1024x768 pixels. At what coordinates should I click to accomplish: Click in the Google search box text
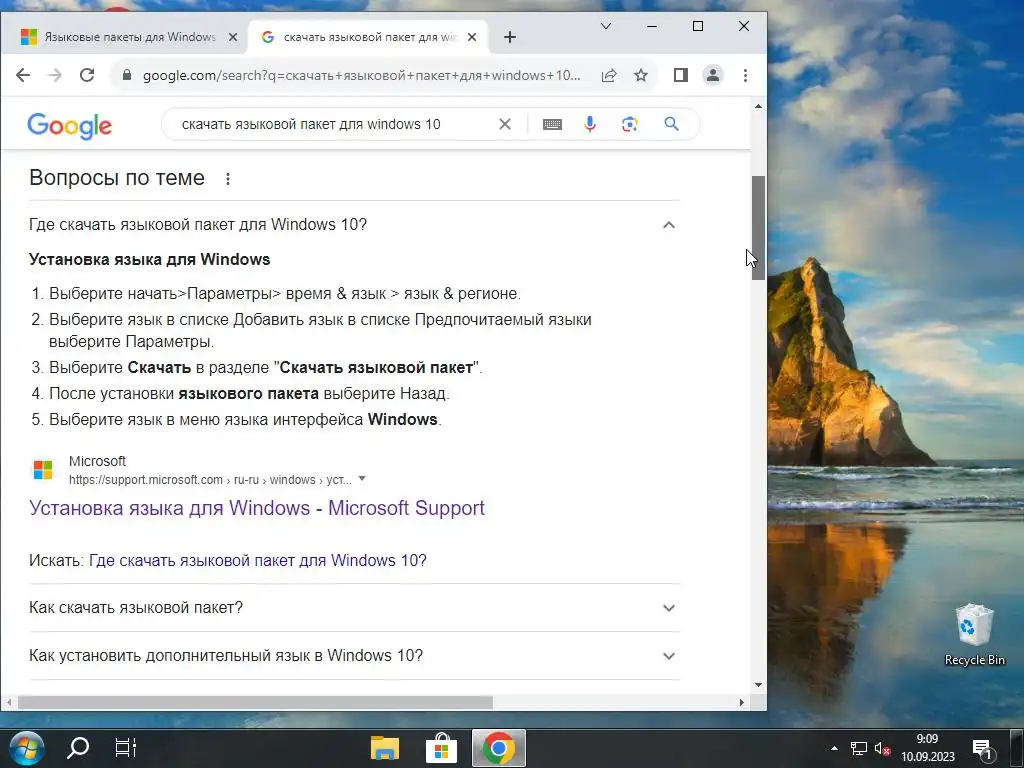coord(311,124)
